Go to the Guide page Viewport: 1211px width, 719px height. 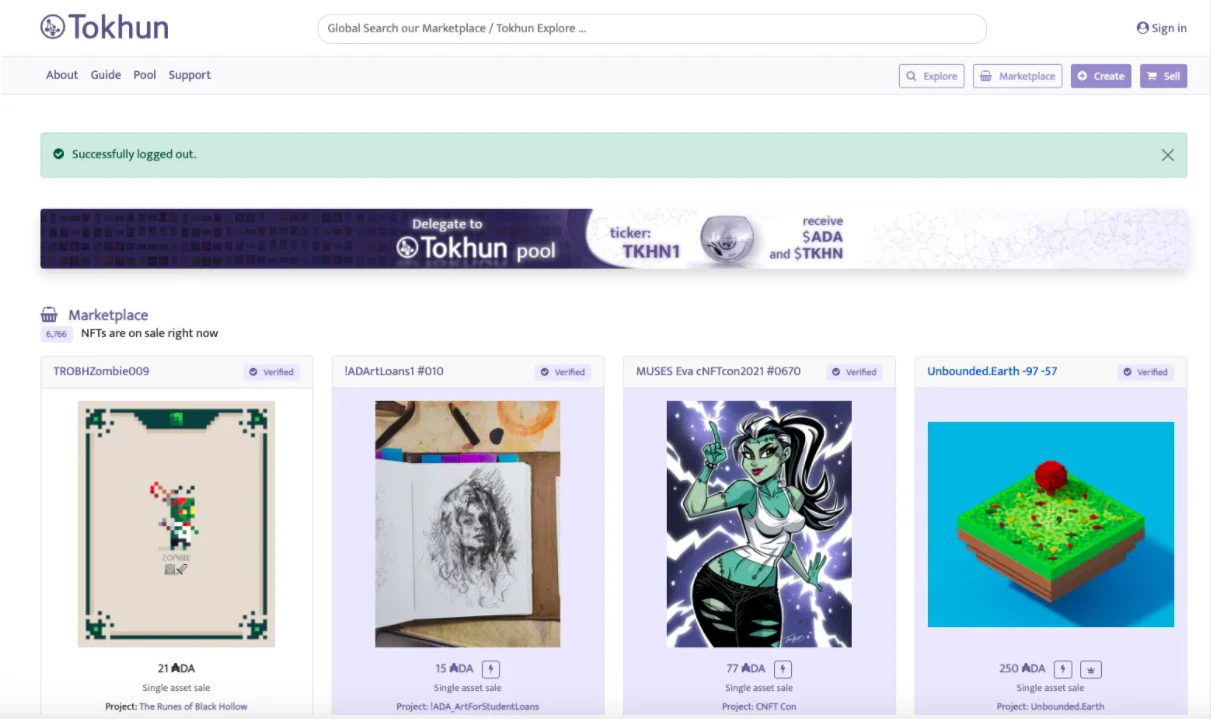pos(106,75)
